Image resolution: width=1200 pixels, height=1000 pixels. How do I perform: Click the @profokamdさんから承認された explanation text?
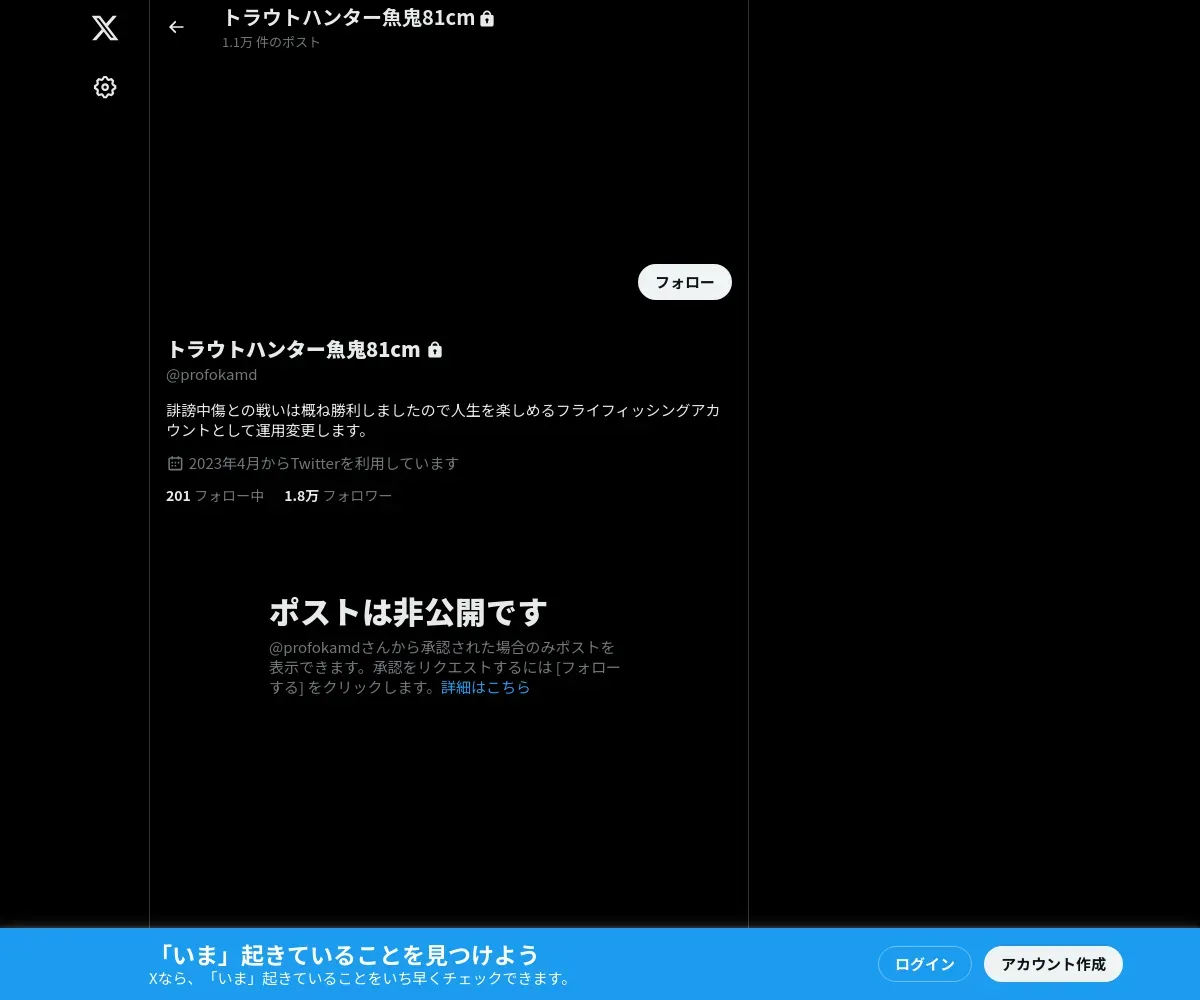[445, 667]
